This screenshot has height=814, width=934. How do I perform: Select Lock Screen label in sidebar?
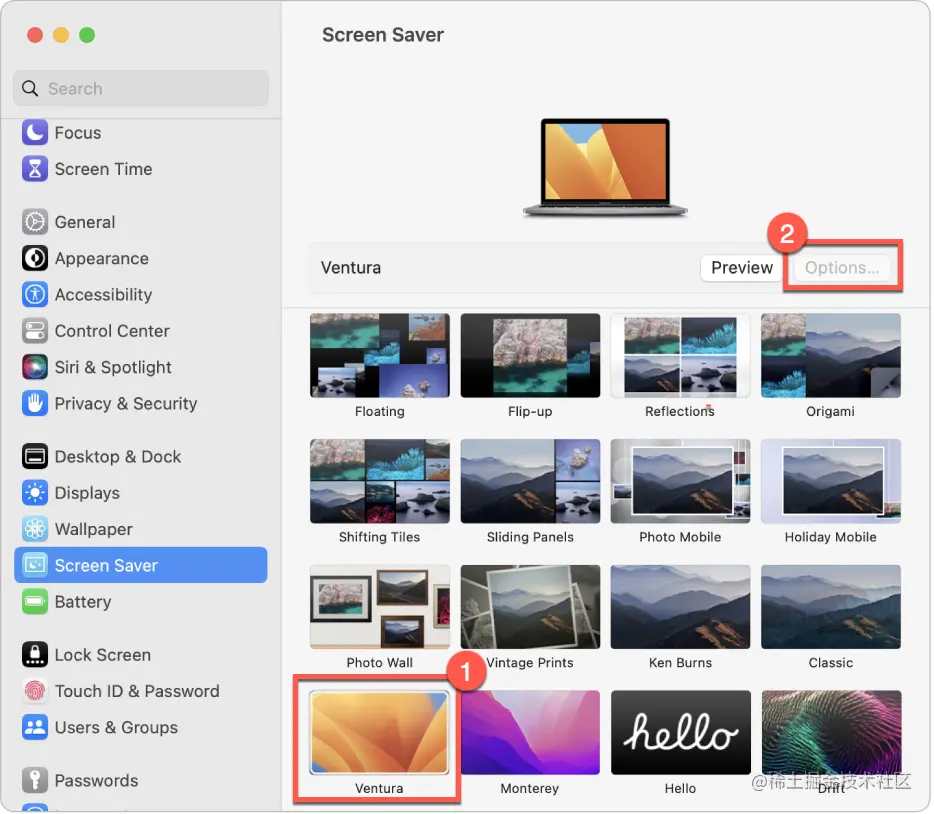pyautogui.click(x=102, y=654)
